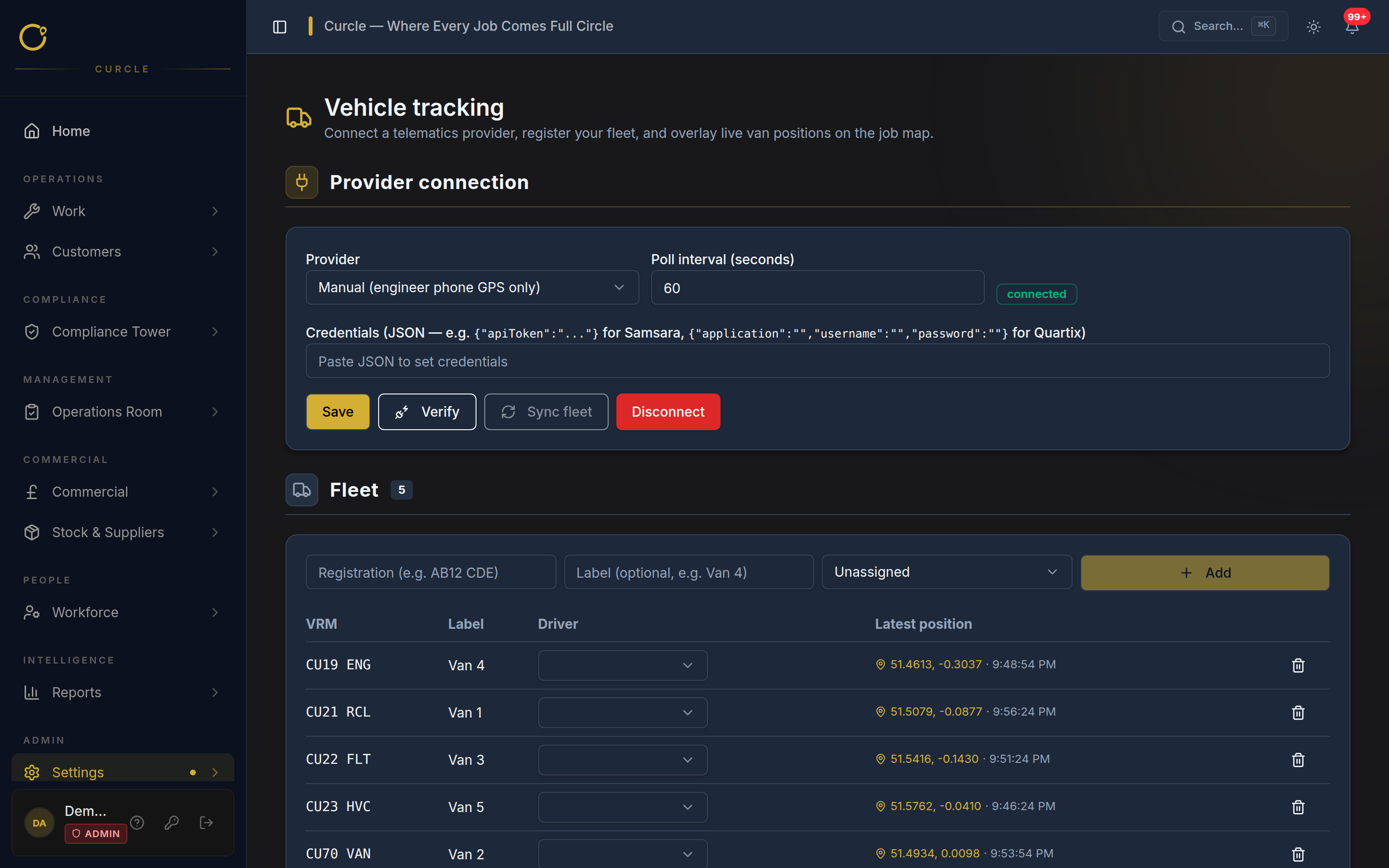Open driver dropdown for CU22 FLT
1389x868 pixels.
tap(623, 759)
